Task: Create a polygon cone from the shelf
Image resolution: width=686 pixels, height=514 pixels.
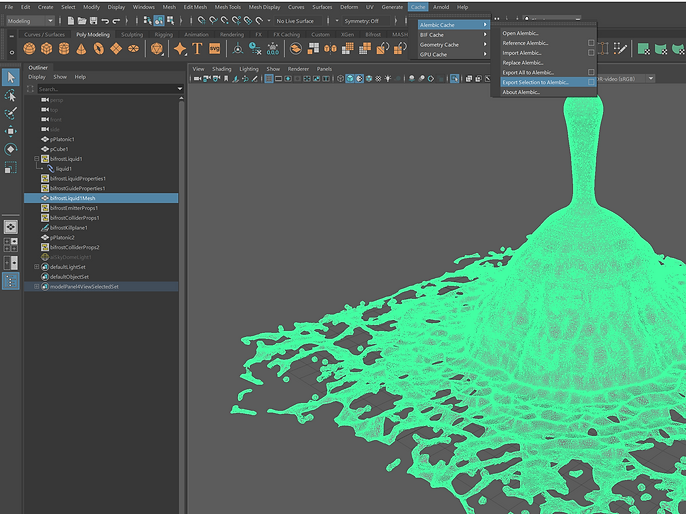Action: click(81, 49)
